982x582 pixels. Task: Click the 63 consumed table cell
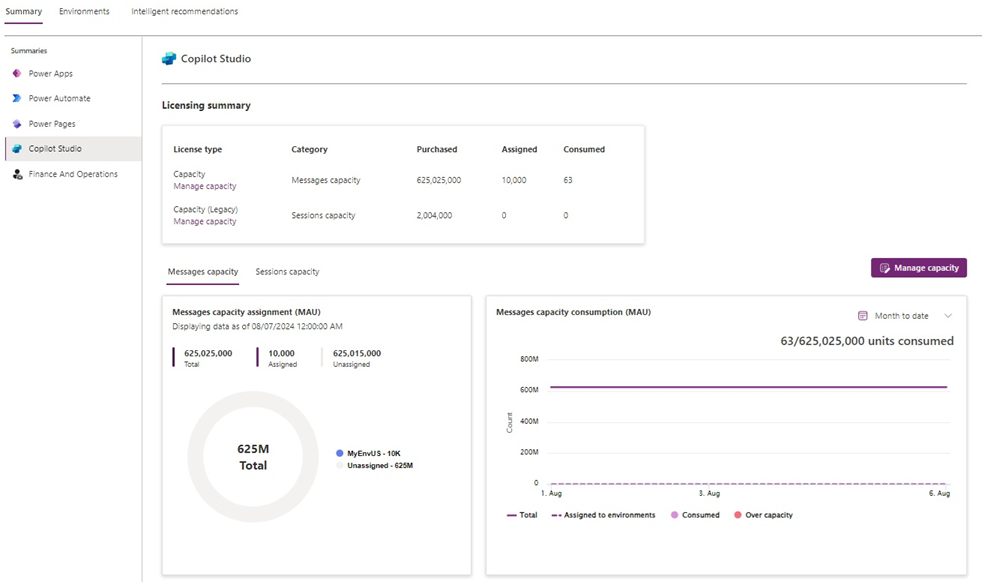pos(568,180)
